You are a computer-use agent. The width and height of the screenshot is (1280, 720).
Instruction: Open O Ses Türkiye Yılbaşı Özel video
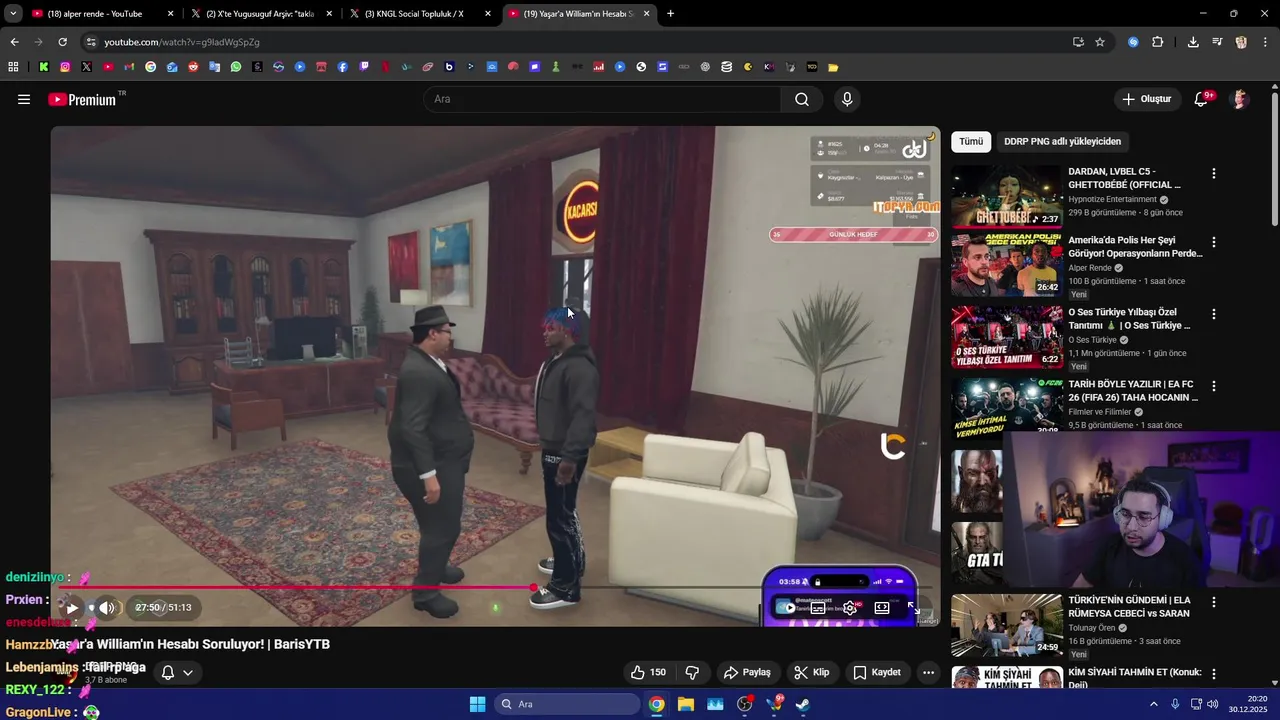(1006, 338)
